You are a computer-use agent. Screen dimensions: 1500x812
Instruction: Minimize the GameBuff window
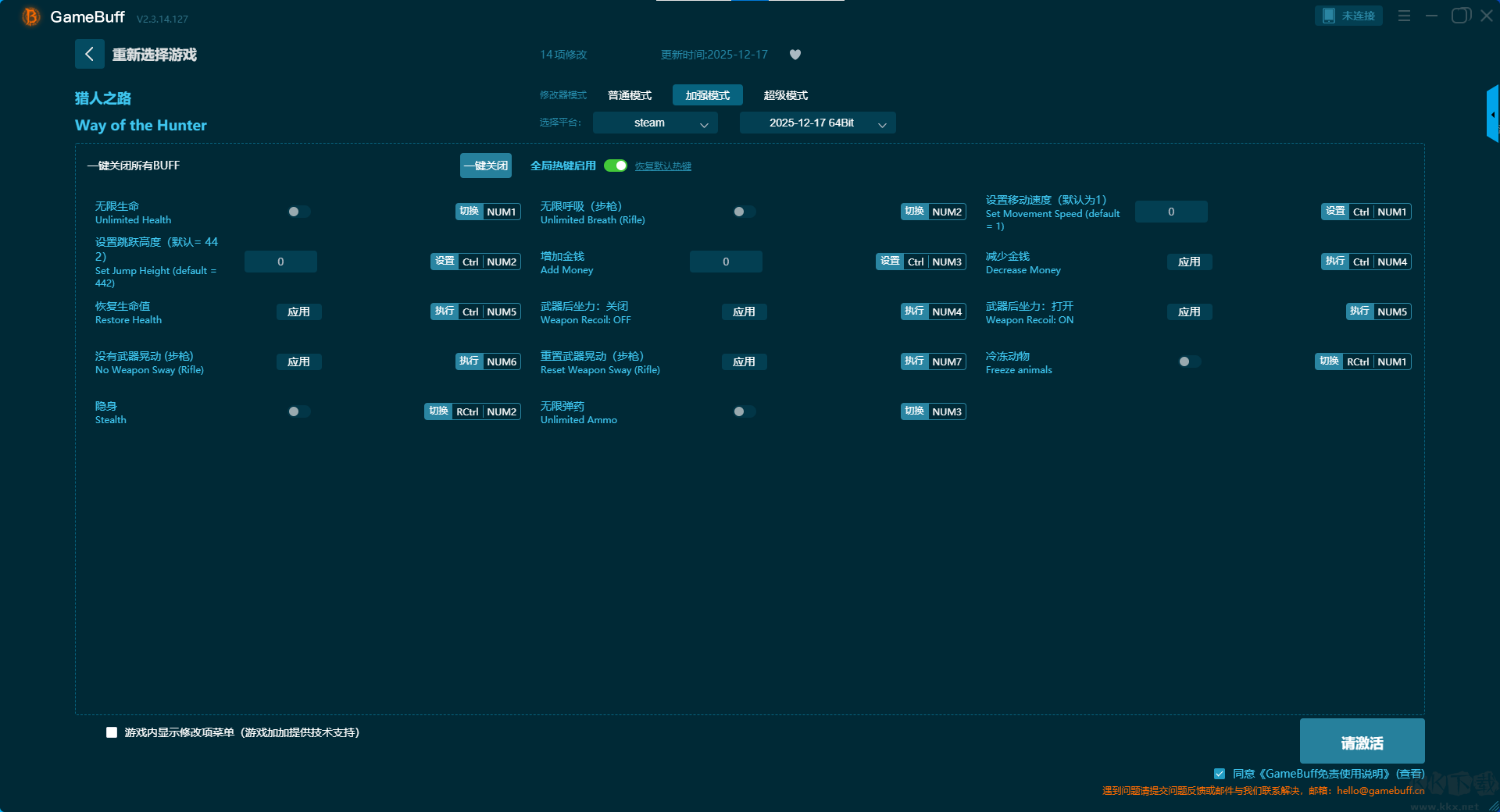(1431, 16)
